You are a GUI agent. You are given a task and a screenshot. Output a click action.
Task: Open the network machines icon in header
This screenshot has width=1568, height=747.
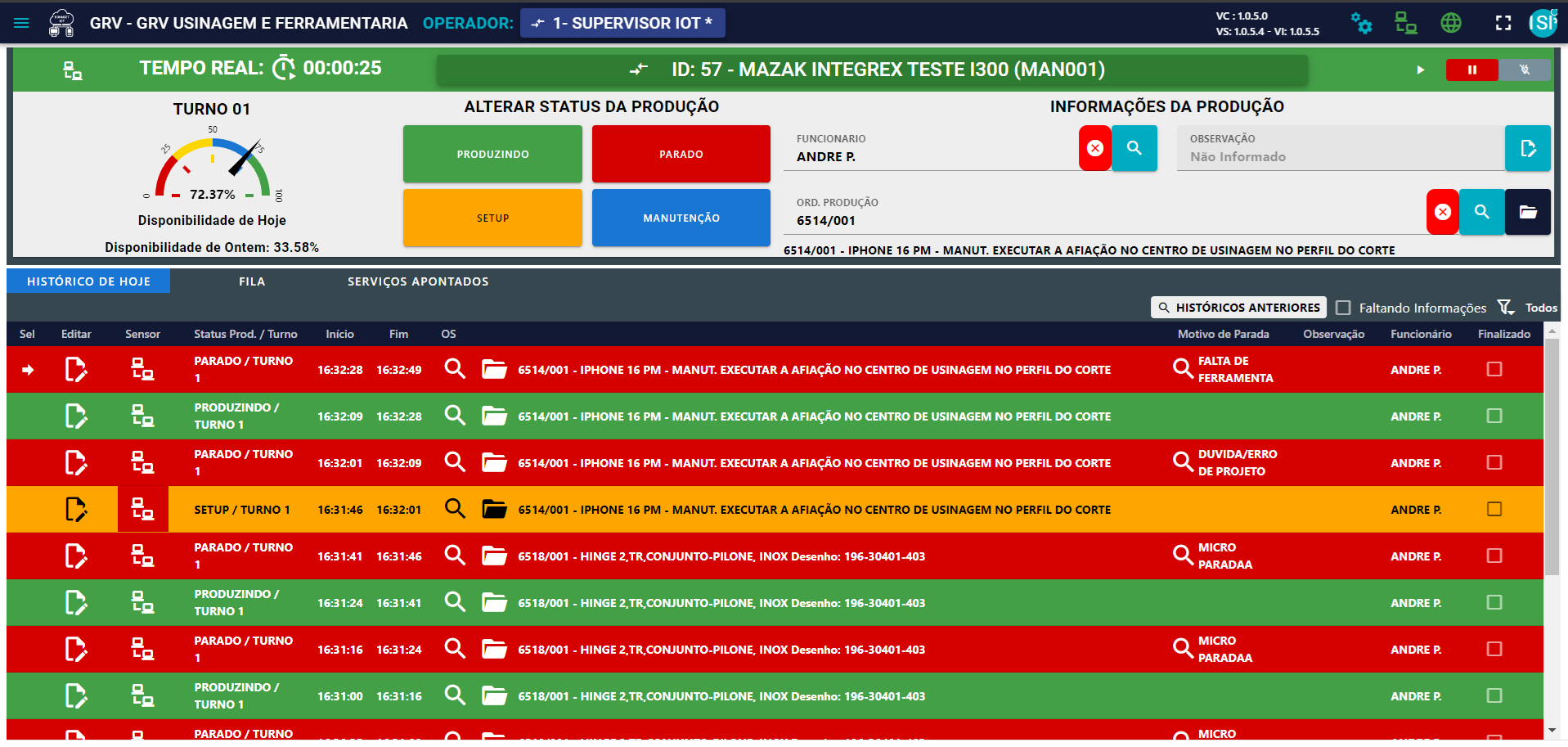coord(1405,23)
